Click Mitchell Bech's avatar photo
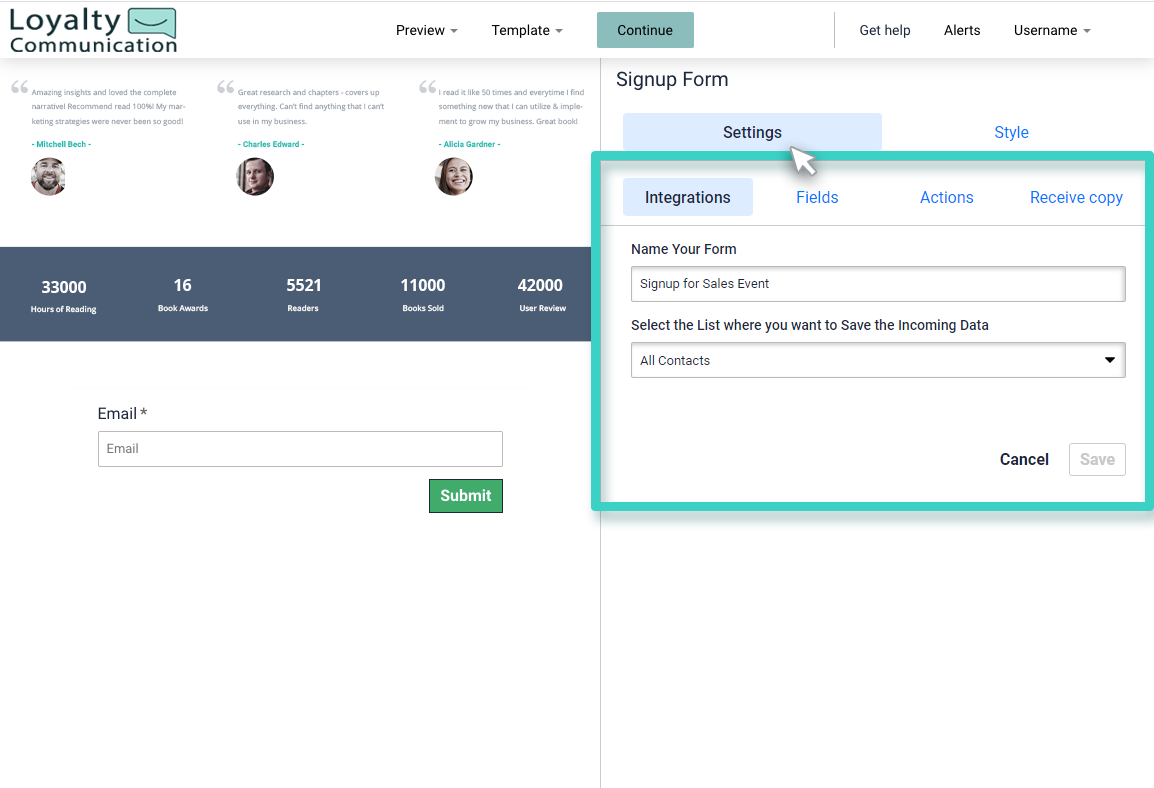The image size is (1154, 788). click(x=48, y=176)
